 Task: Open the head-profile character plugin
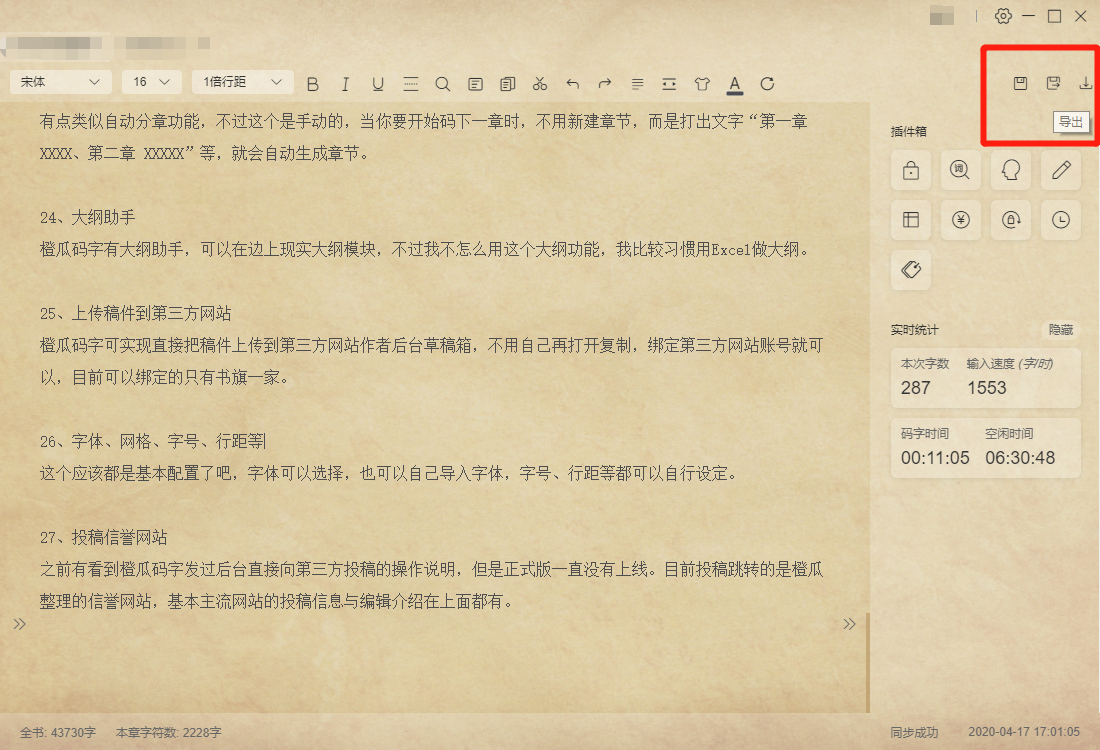coord(1011,170)
